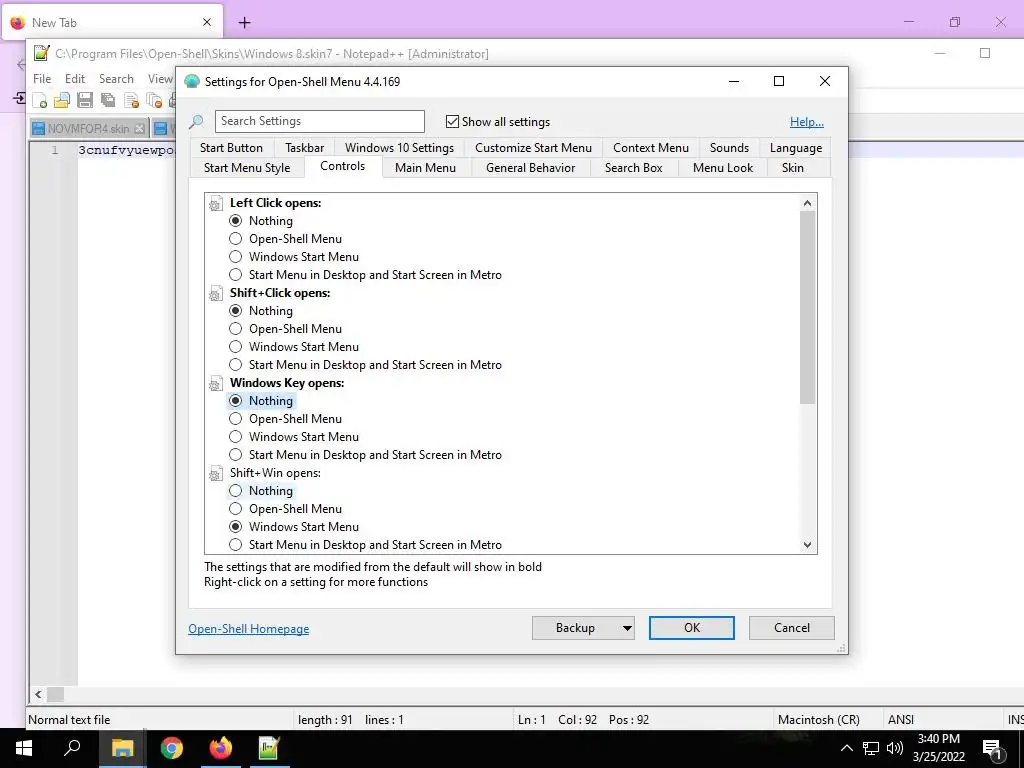Click the network icon in system tray
Viewport: 1024px width, 768px height.
click(x=871, y=748)
